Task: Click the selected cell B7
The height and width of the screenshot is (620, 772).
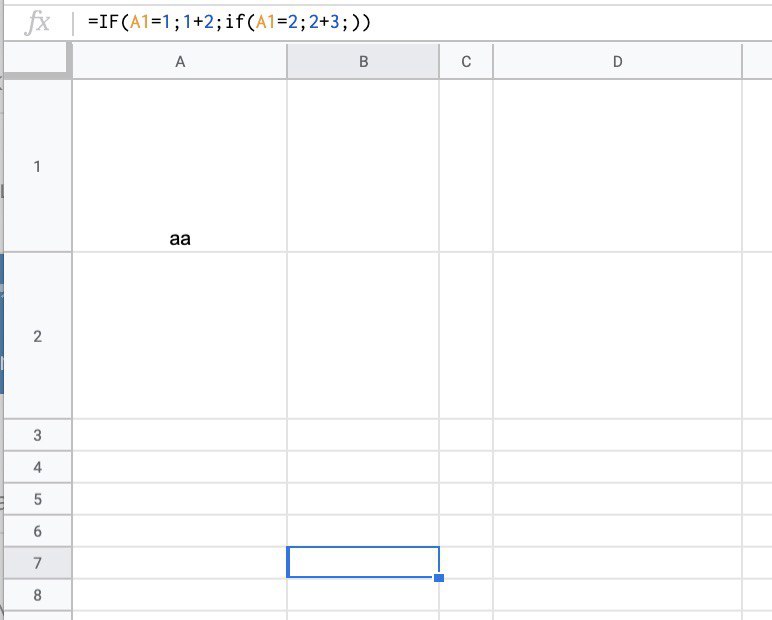Action: pyautogui.click(x=363, y=562)
